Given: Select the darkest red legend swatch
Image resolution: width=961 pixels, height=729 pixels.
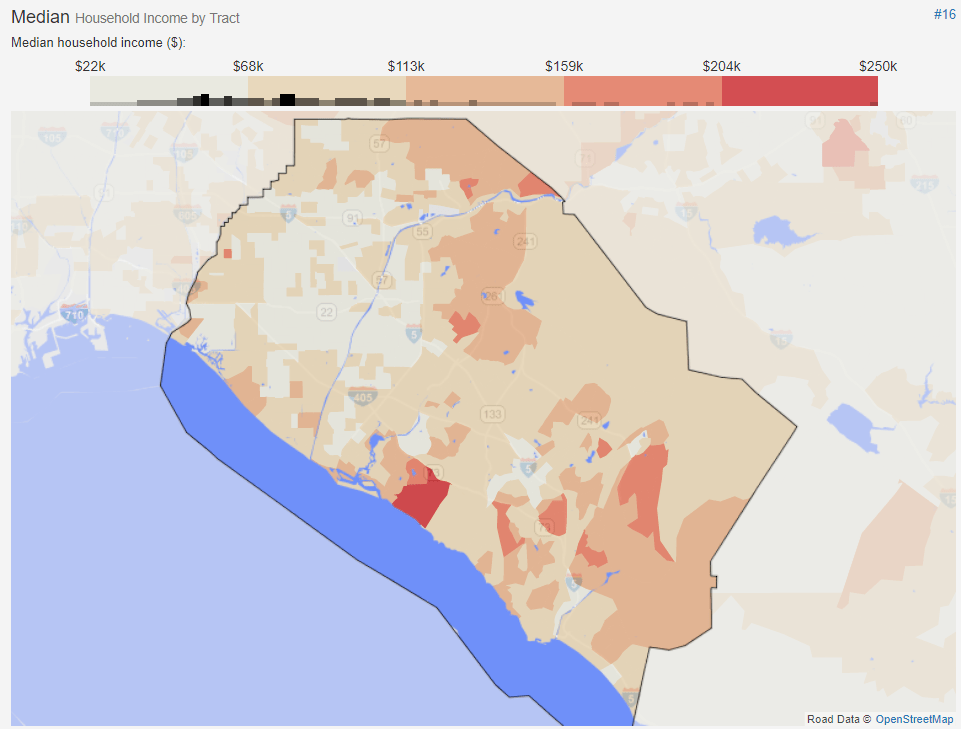Looking at the screenshot, I should 799,90.
